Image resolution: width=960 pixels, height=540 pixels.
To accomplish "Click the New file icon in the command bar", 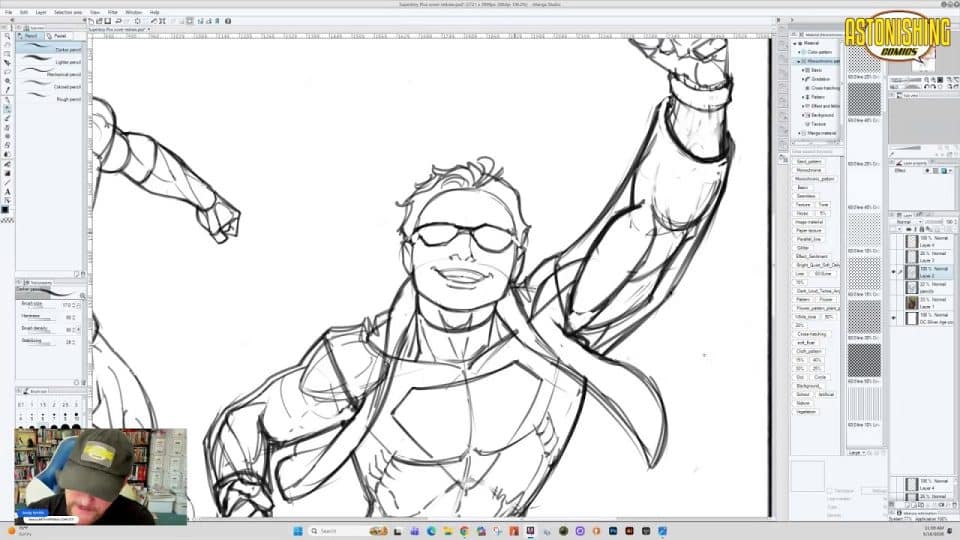I will (x=91, y=21).
